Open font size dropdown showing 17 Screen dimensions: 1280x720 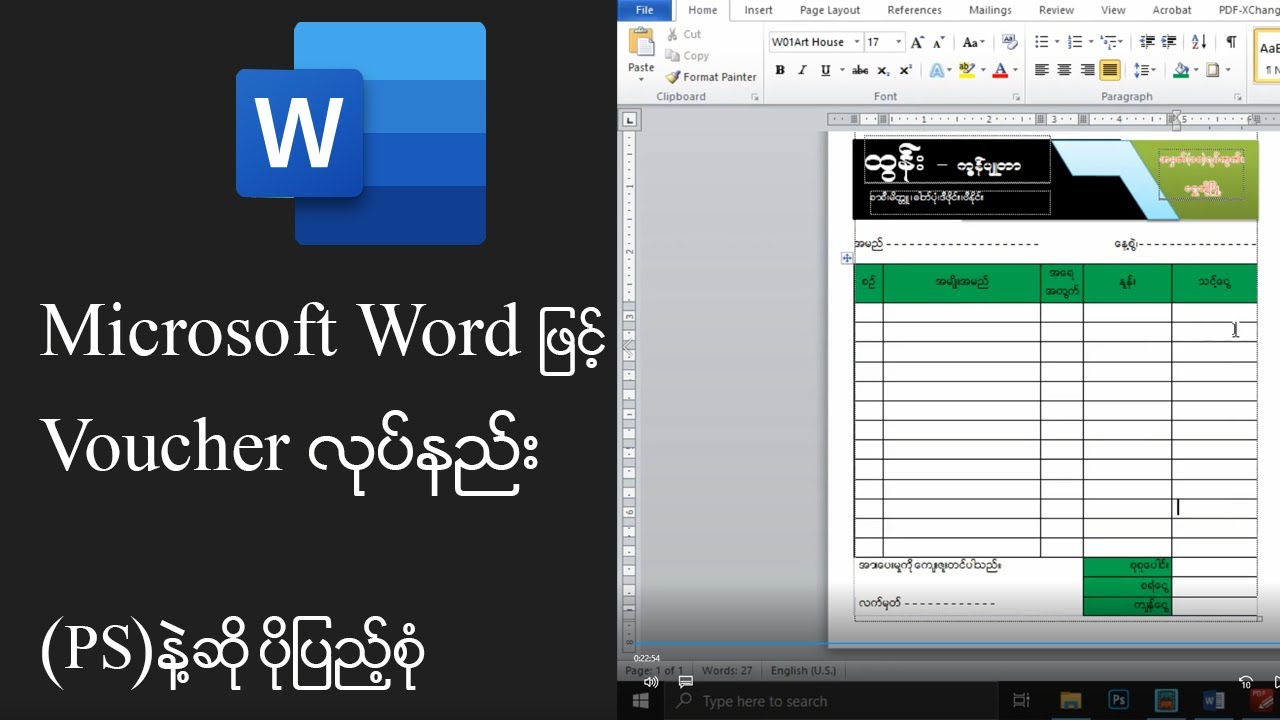click(x=898, y=42)
